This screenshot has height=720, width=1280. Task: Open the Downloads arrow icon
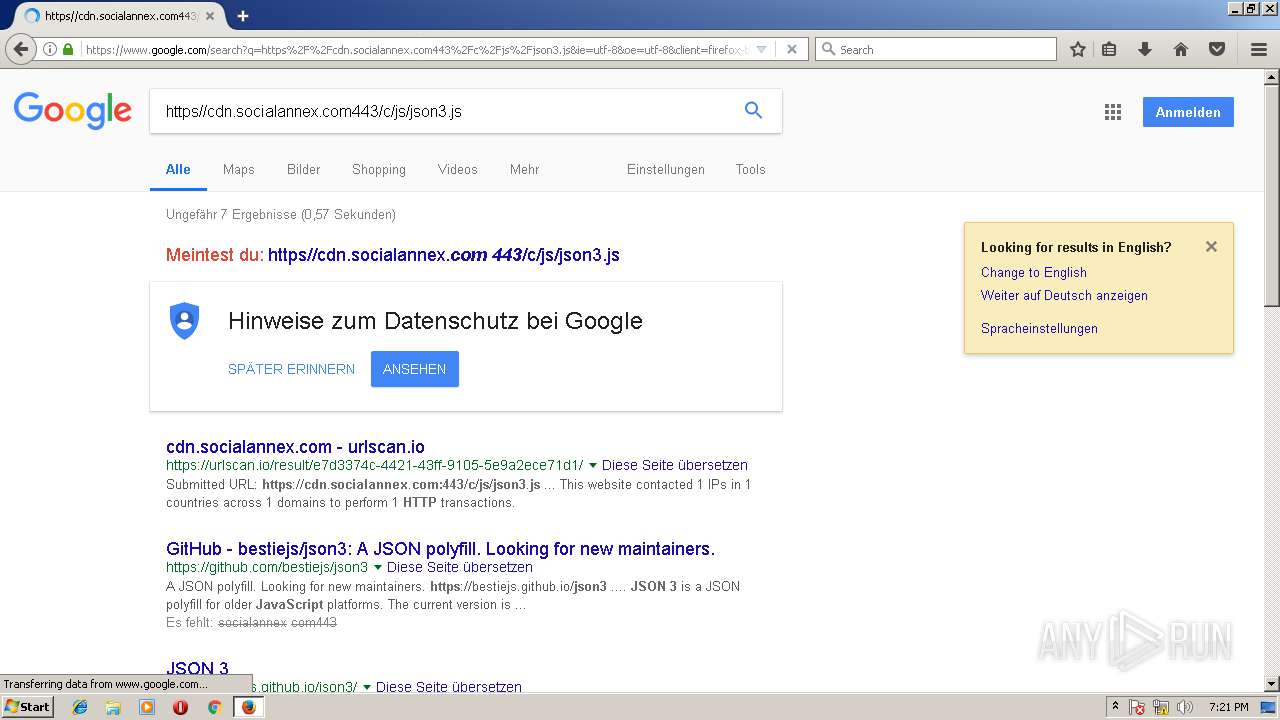pyautogui.click(x=1145, y=49)
